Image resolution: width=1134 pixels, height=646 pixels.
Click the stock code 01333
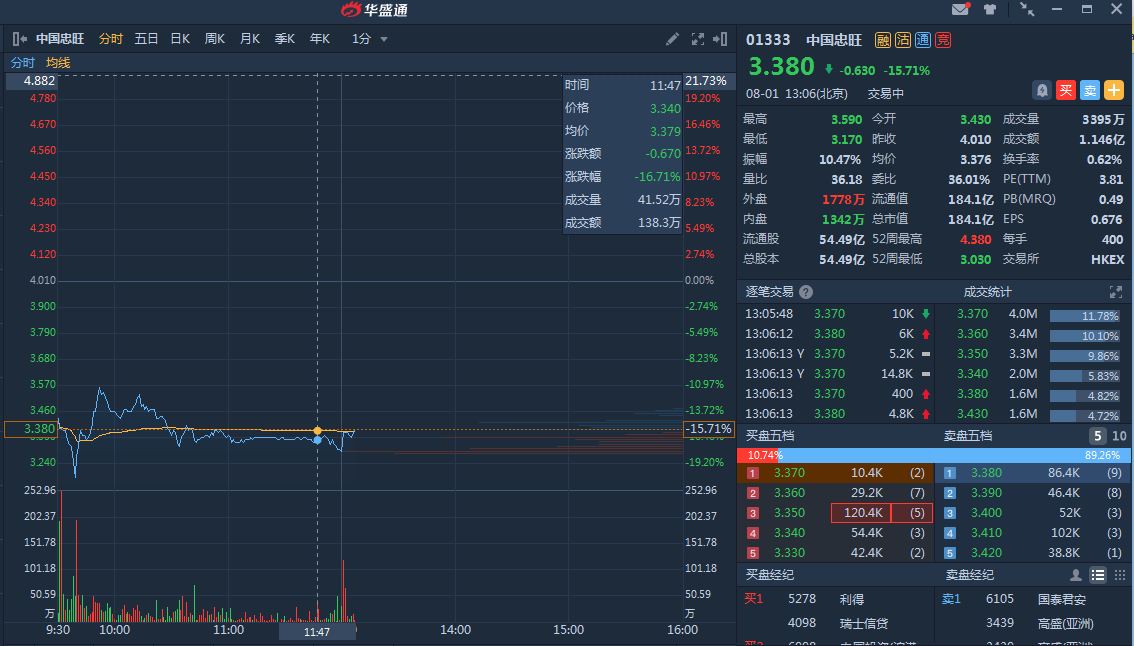point(768,40)
